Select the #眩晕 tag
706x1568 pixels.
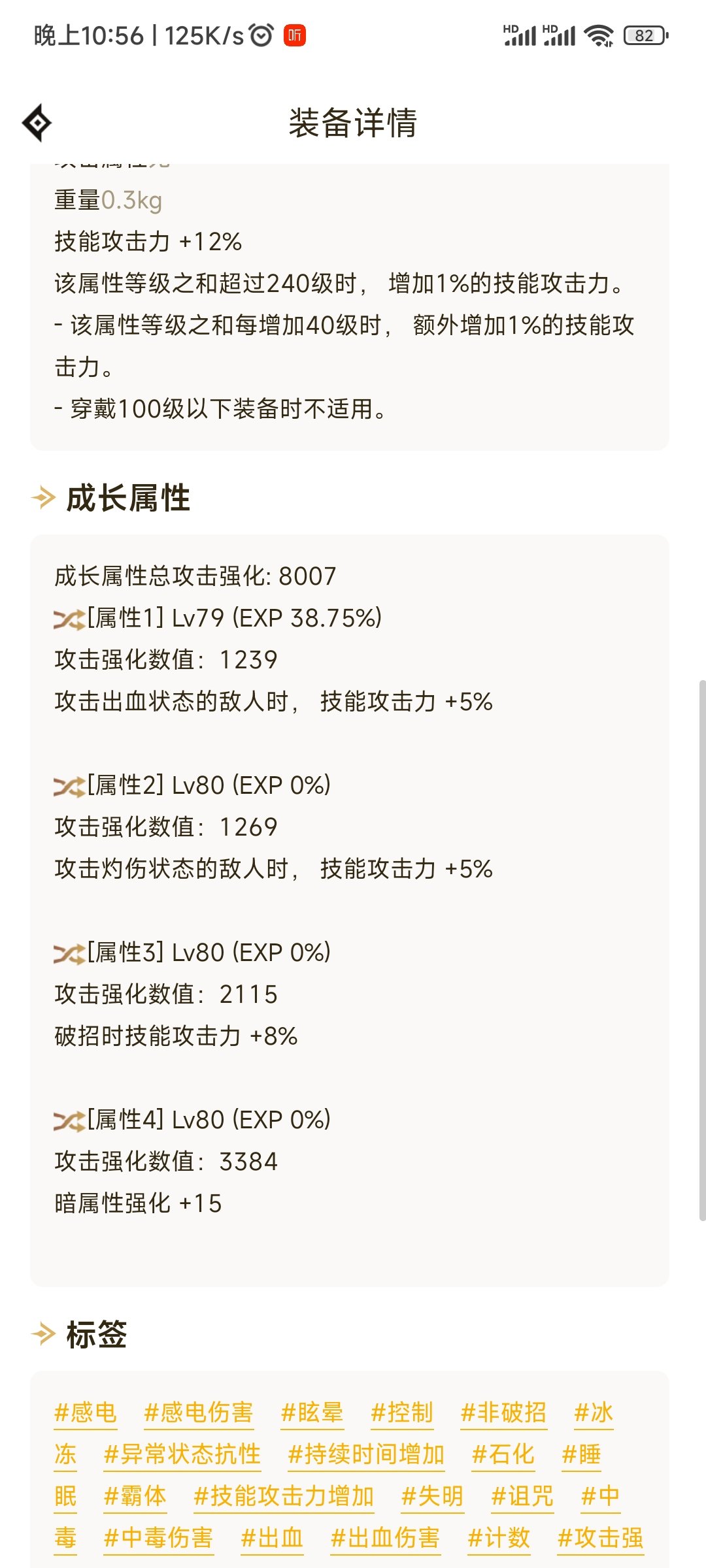[x=312, y=1413]
